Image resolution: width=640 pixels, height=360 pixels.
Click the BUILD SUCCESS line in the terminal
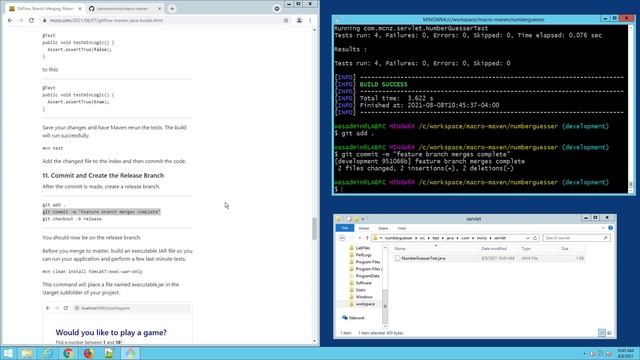click(383, 84)
